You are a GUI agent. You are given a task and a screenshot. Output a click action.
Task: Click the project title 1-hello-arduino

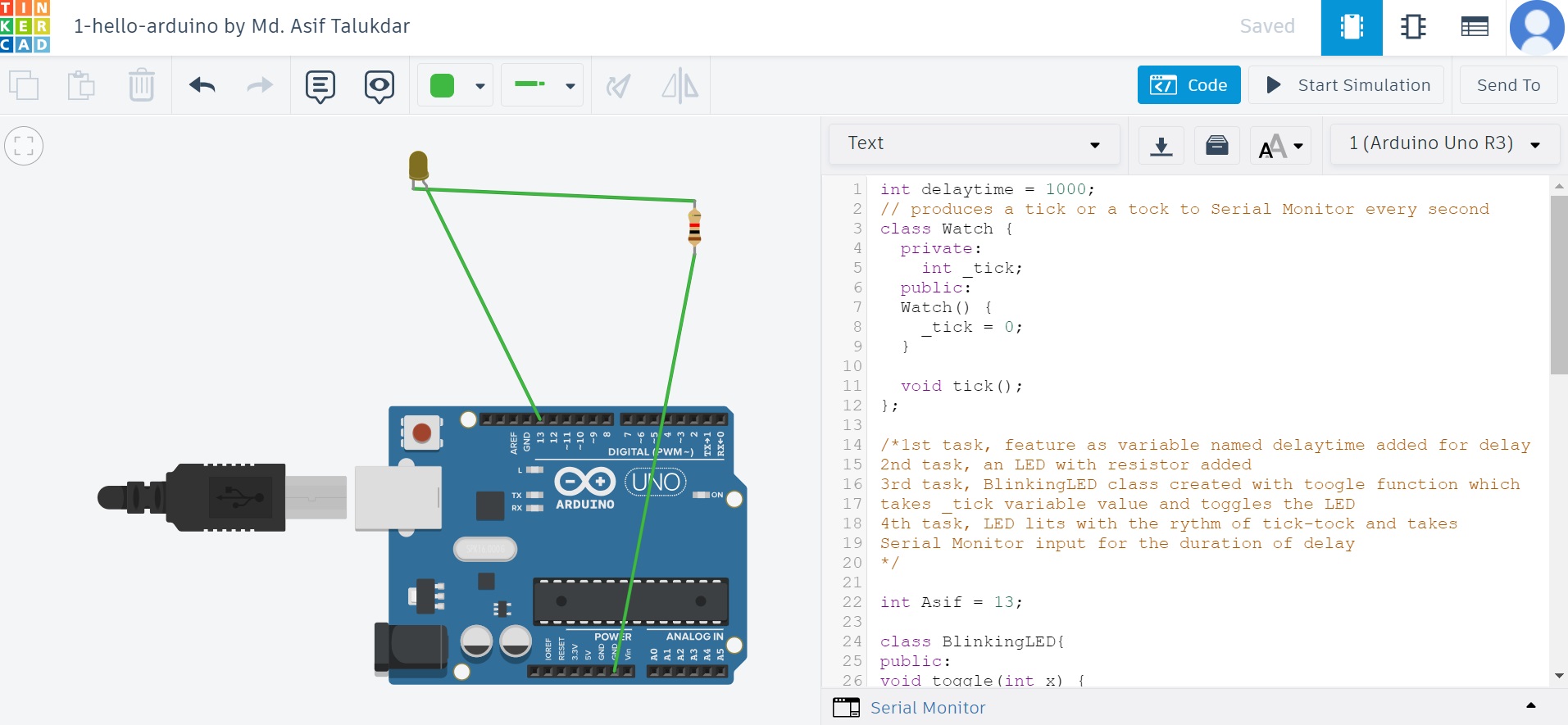(242, 26)
